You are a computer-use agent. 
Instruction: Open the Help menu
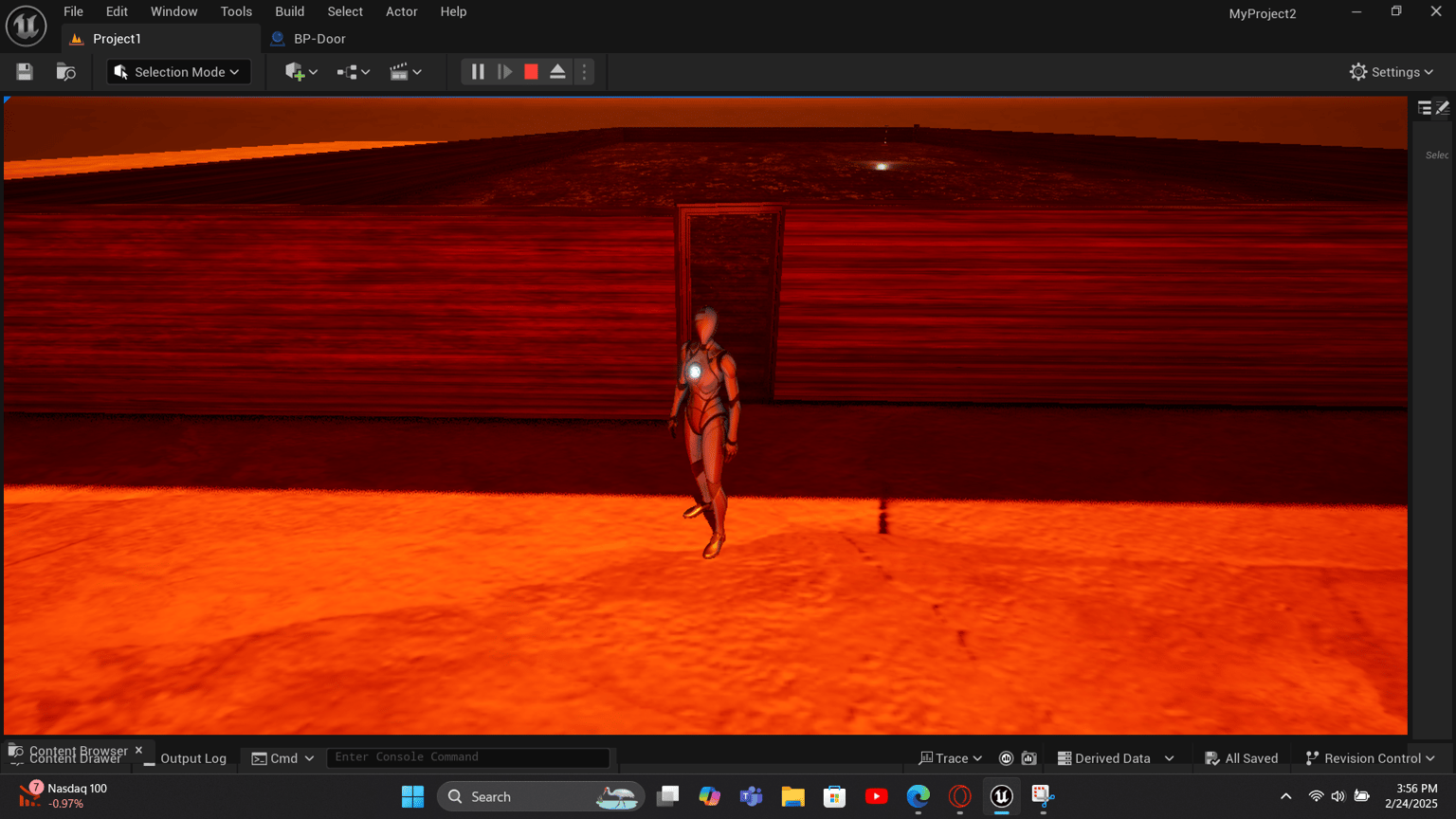pyautogui.click(x=453, y=11)
